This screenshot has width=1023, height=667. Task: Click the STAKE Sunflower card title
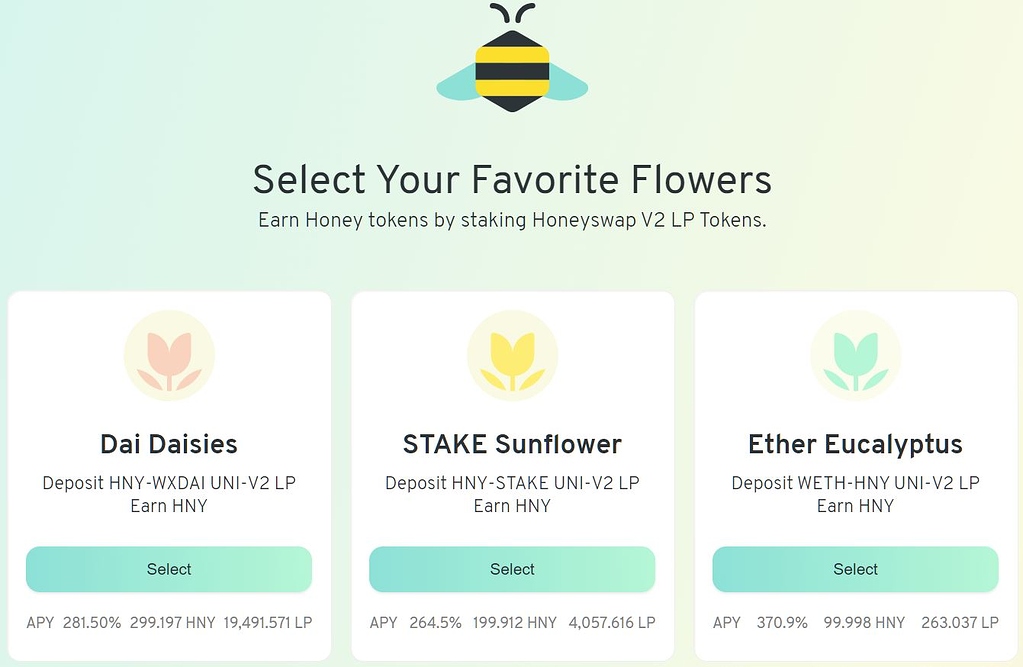pyautogui.click(x=512, y=444)
